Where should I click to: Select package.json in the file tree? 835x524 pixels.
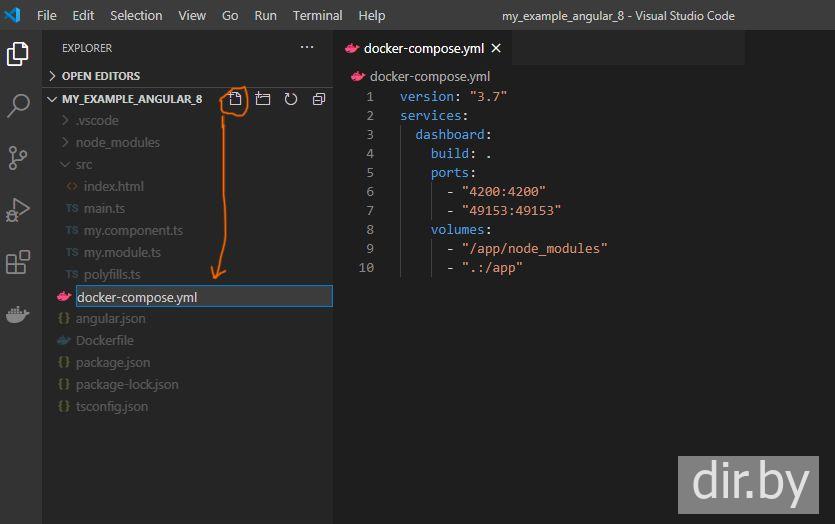[112, 362]
